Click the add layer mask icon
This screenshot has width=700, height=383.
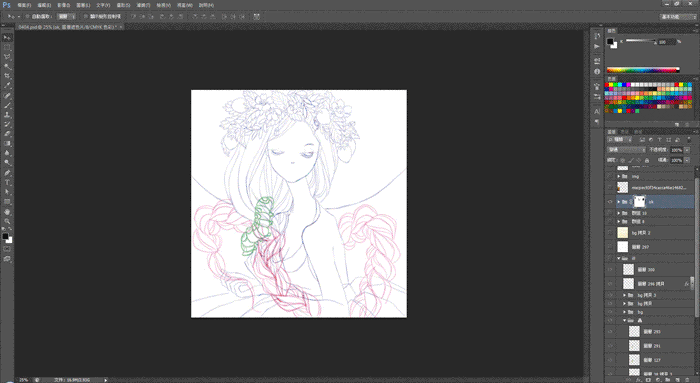(x=648, y=380)
